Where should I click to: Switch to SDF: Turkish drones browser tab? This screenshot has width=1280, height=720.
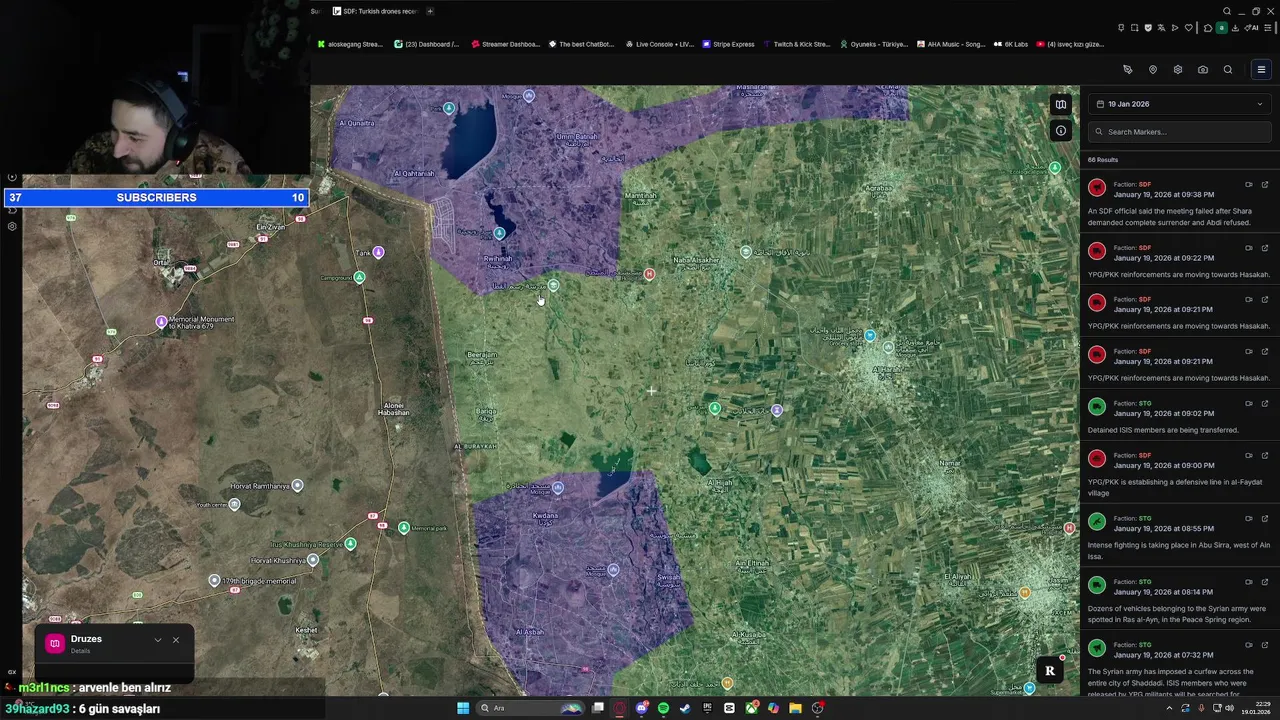click(x=374, y=11)
